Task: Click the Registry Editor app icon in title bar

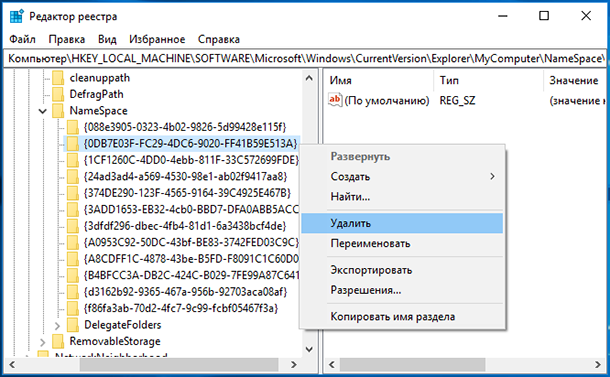Action: (16, 17)
